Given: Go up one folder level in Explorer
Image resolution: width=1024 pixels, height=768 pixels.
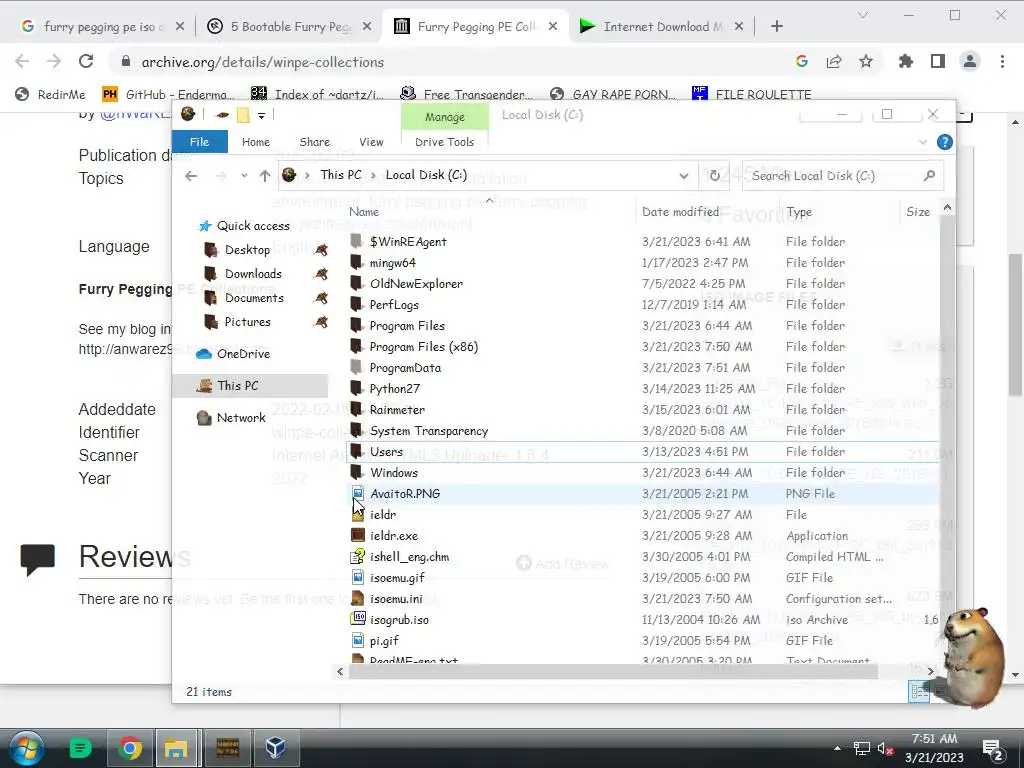Looking at the screenshot, I should [264, 176].
